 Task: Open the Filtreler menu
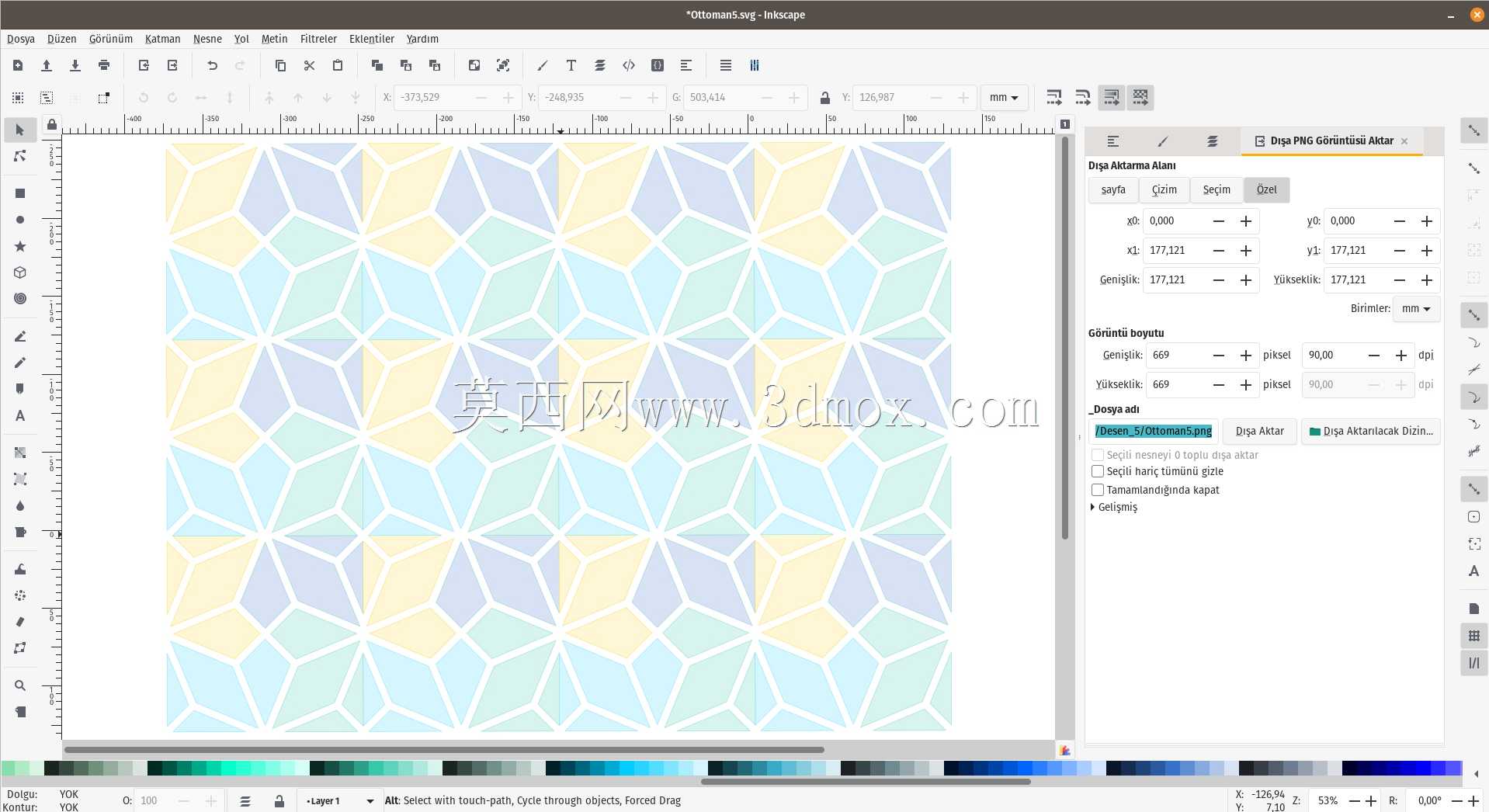click(318, 39)
